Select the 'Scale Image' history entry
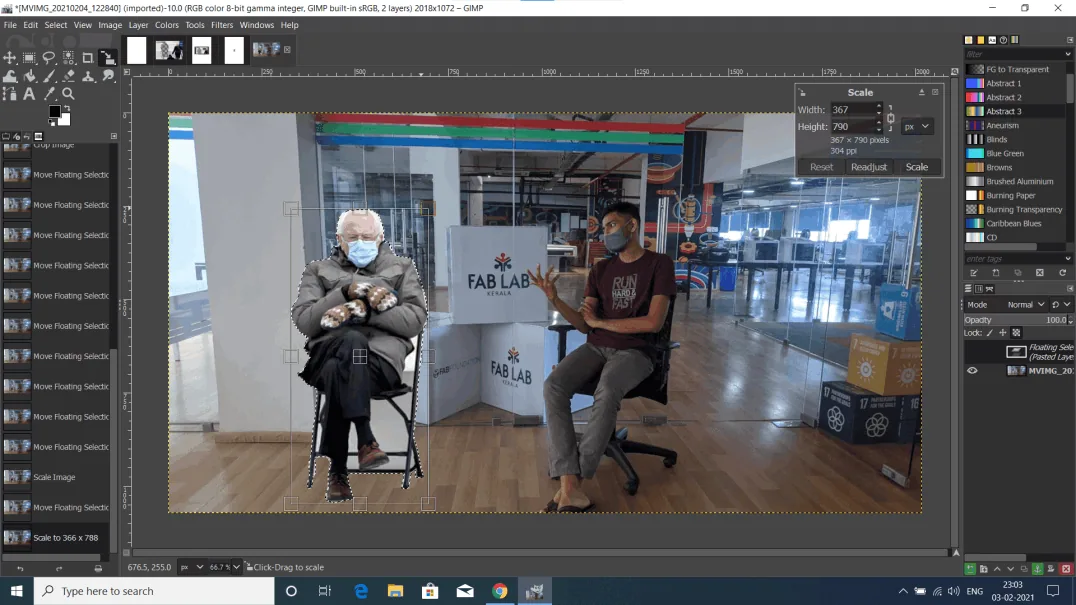The image size is (1076, 605). [56, 477]
